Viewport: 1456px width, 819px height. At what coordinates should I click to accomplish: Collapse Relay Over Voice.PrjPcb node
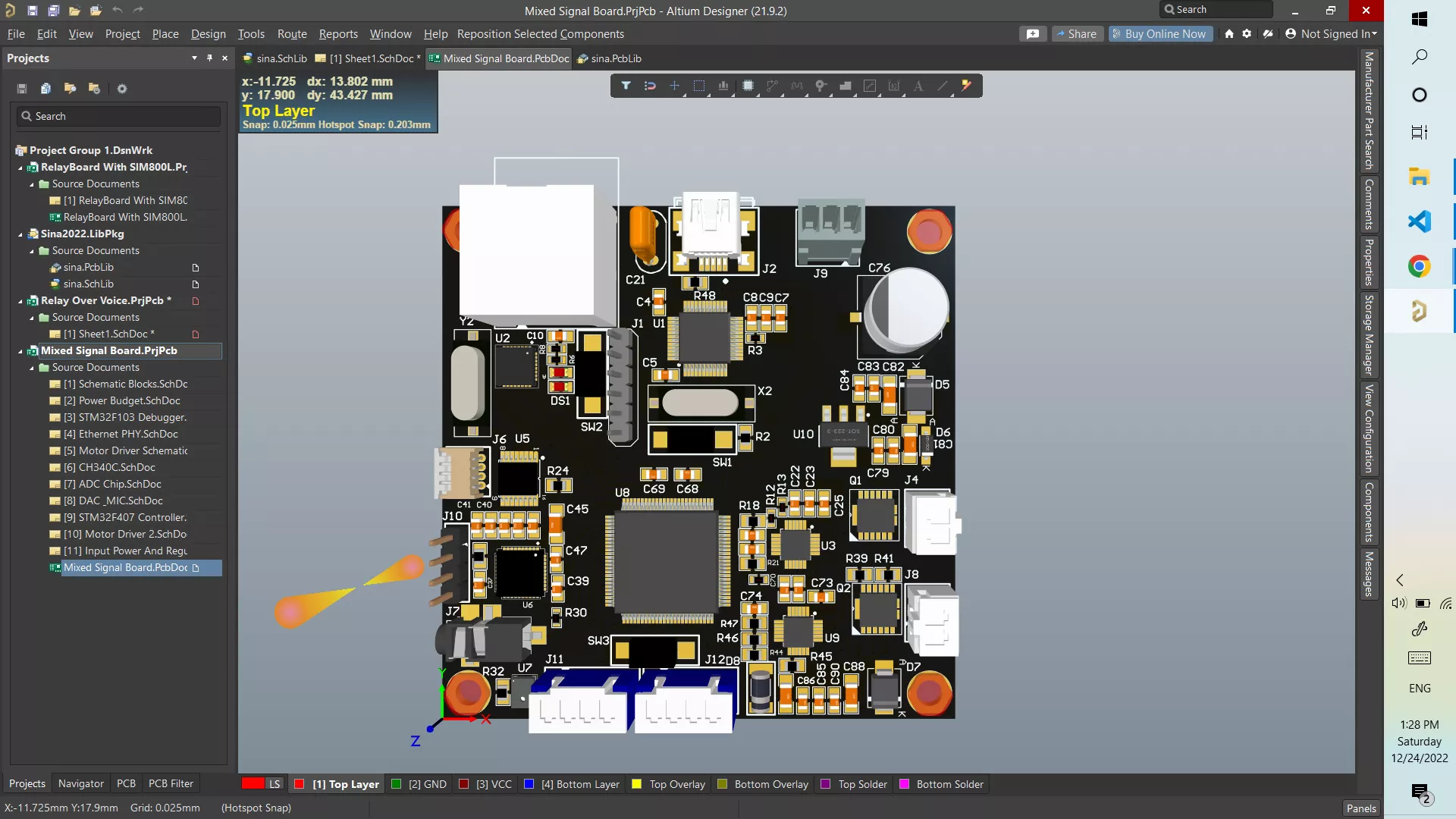pyautogui.click(x=20, y=301)
